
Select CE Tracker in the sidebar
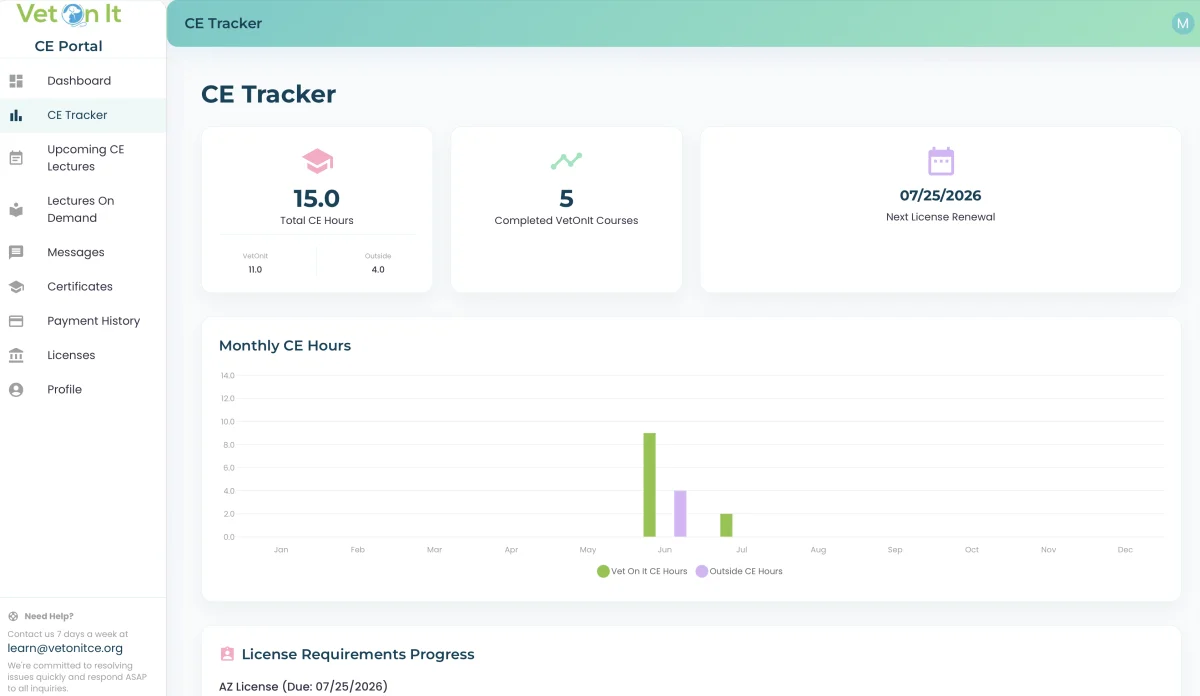tap(83, 115)
